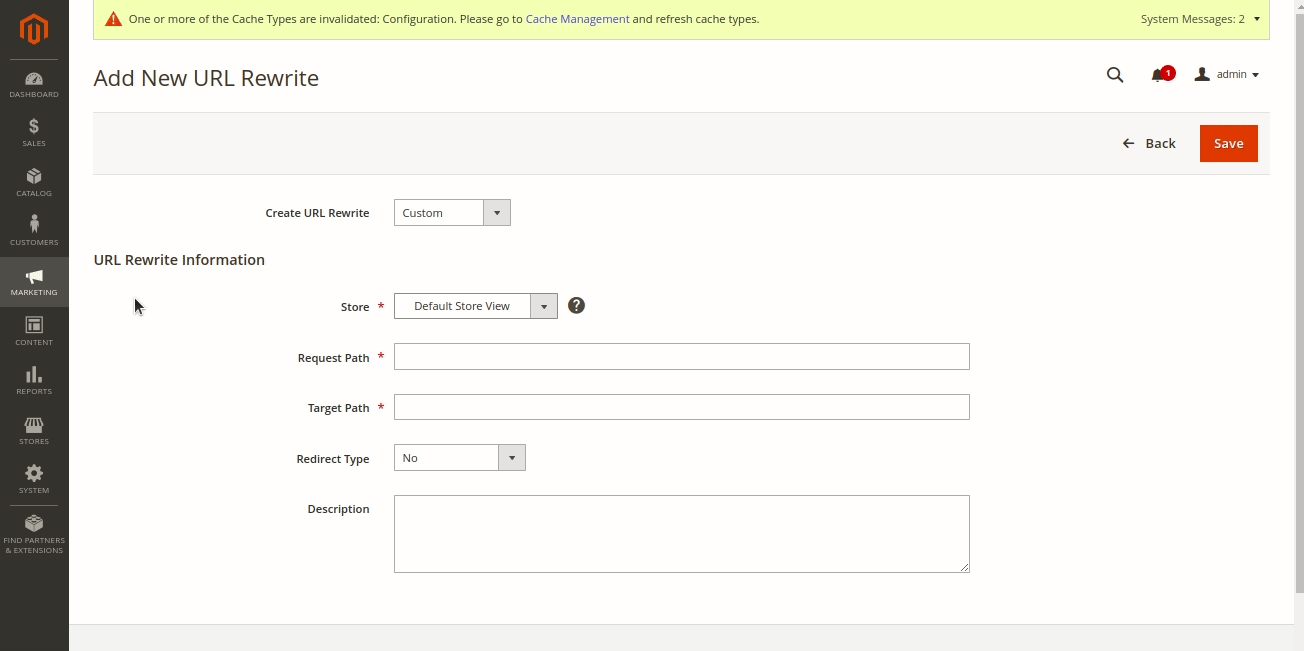Open the System sidebar menu
Screen dimensions: 1304x651
[x=34, y=480]
